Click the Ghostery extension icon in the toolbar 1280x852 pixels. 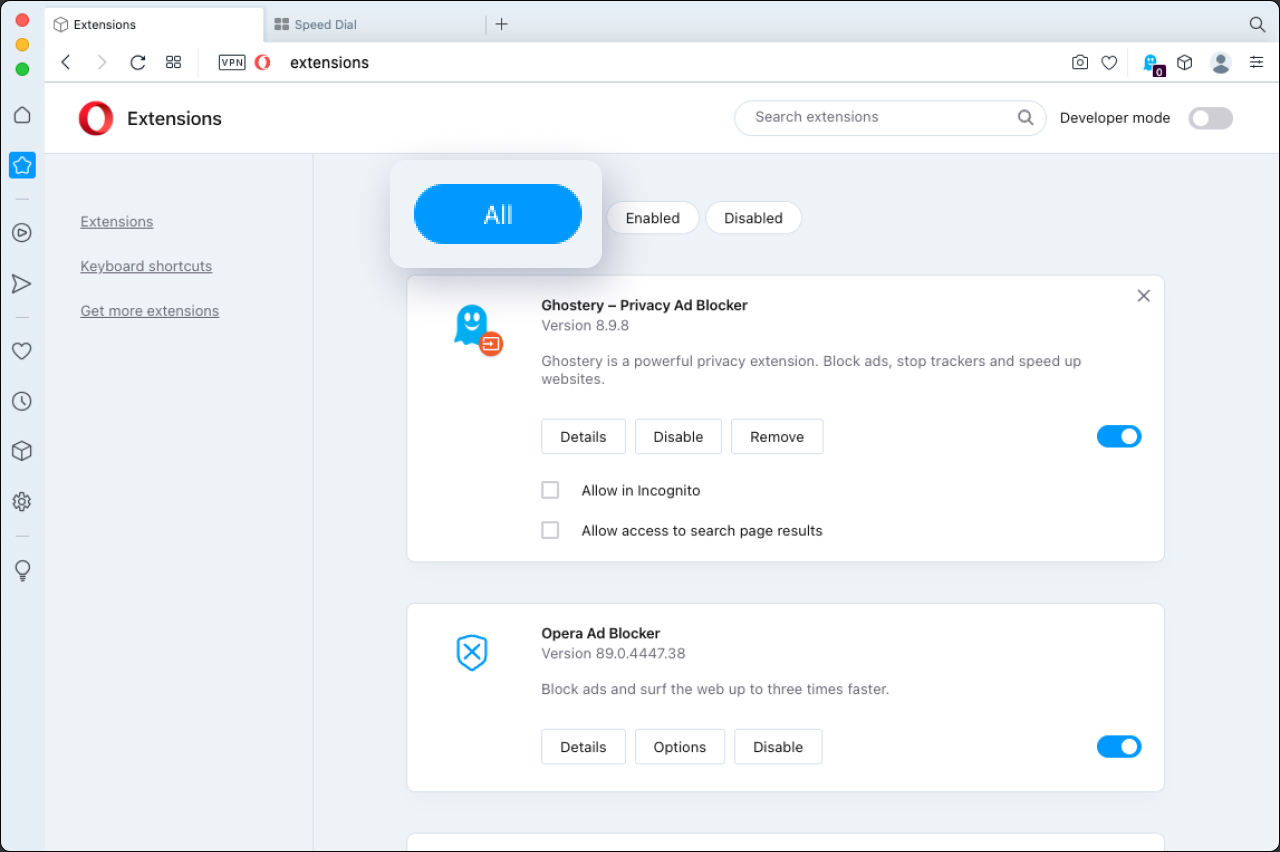coord(1150,62)
